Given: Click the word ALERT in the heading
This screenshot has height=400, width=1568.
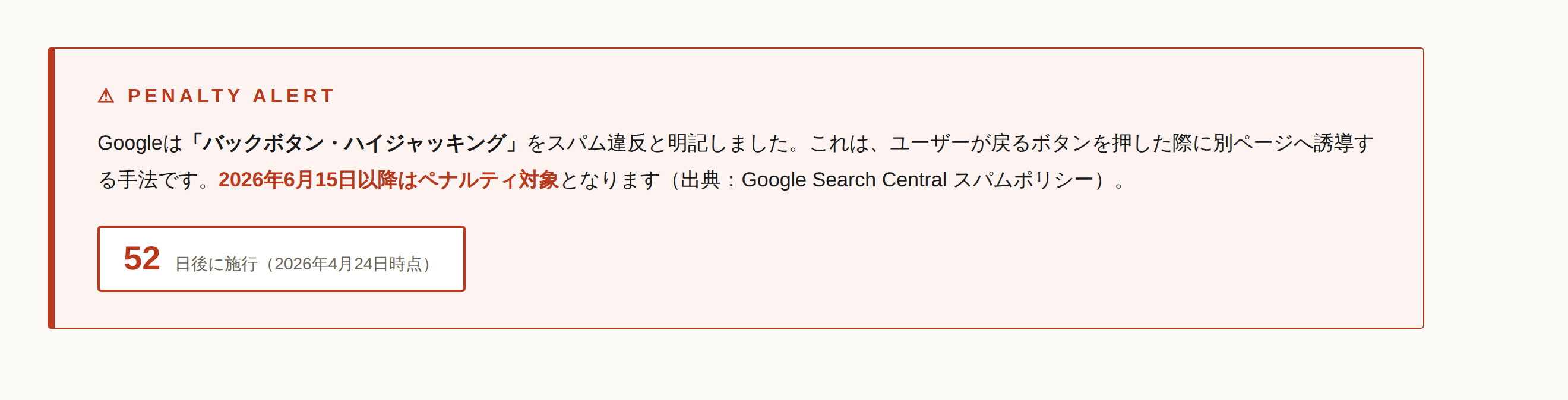Looking at the screenshot, I should click(x=293, y=96).
